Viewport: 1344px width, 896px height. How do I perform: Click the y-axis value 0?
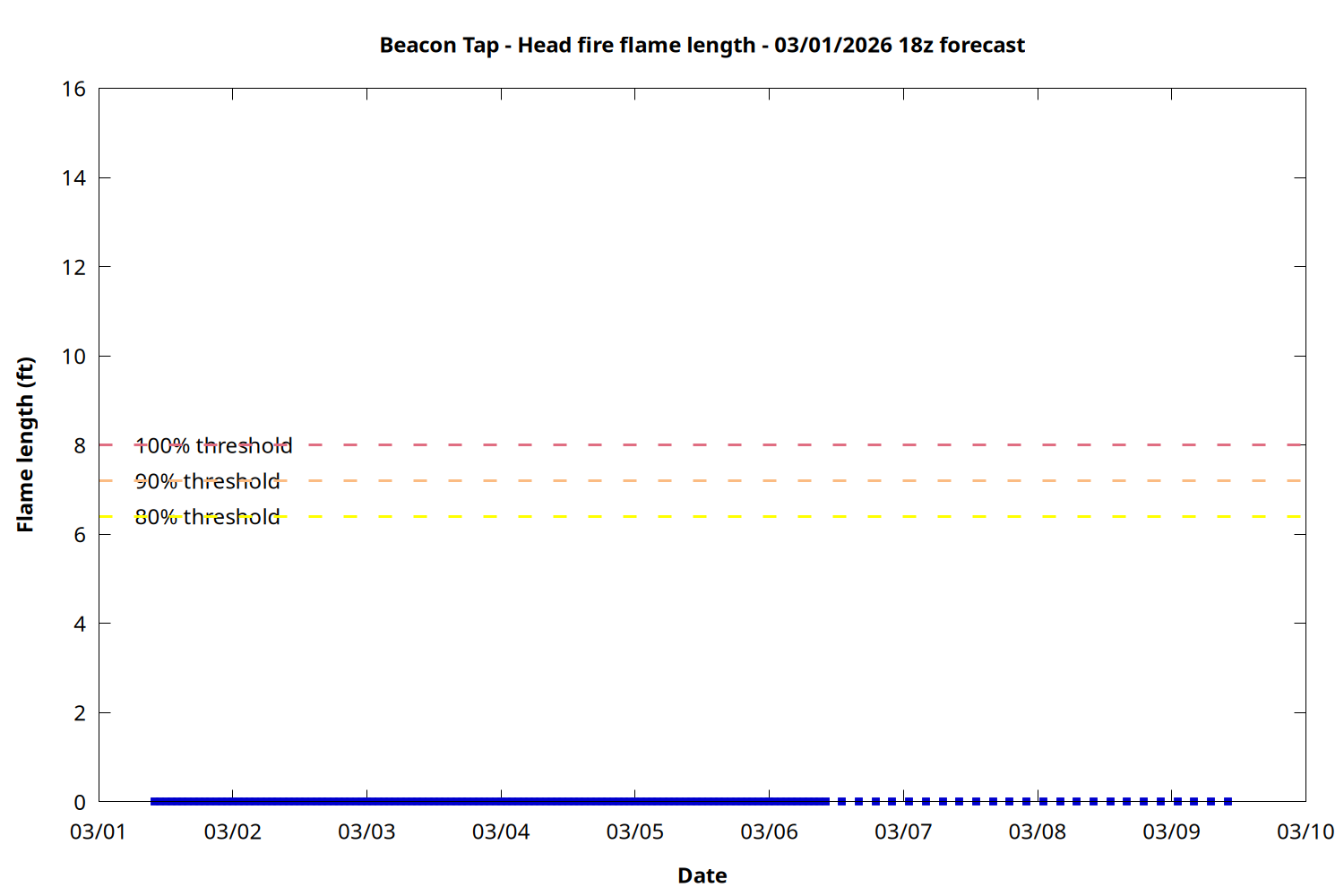pyautogui.click(x=80, y=802)
